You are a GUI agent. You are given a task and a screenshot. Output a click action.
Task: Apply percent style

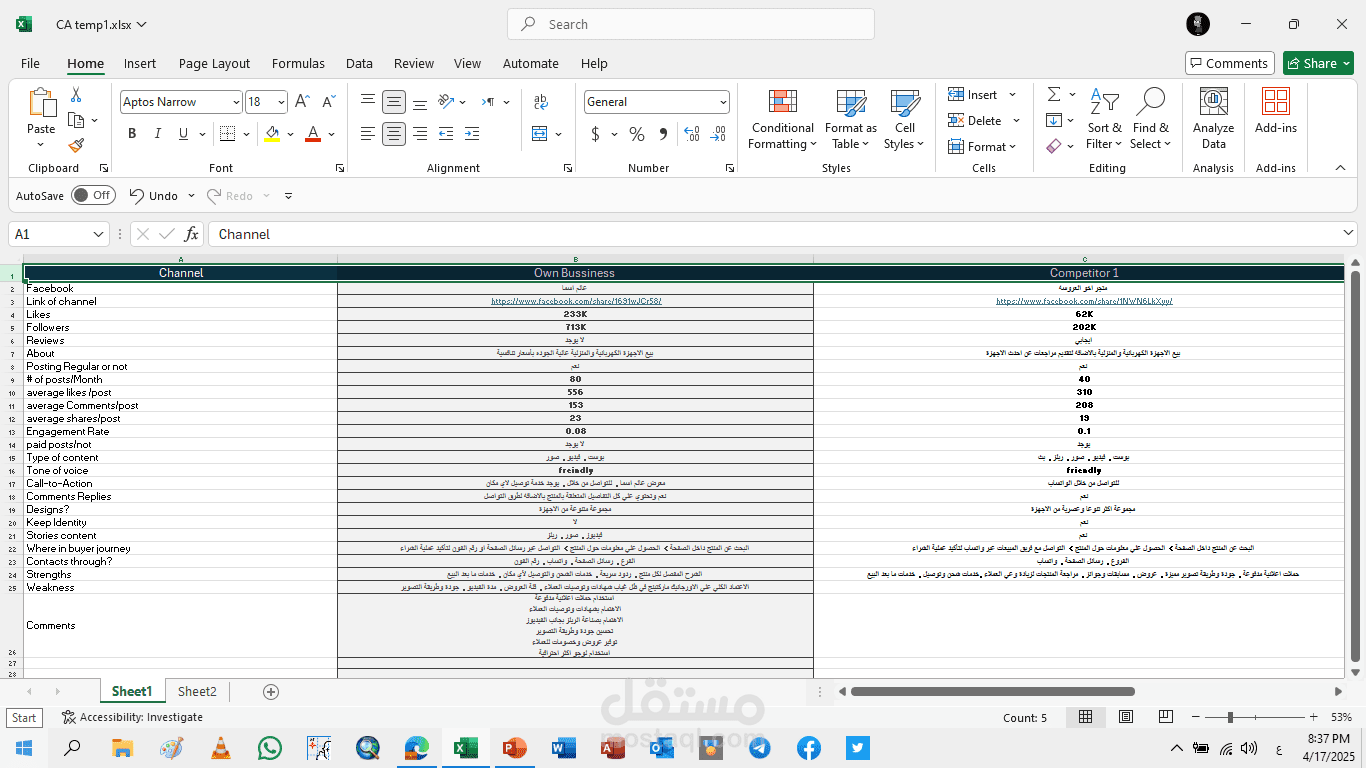click(637, 134)
